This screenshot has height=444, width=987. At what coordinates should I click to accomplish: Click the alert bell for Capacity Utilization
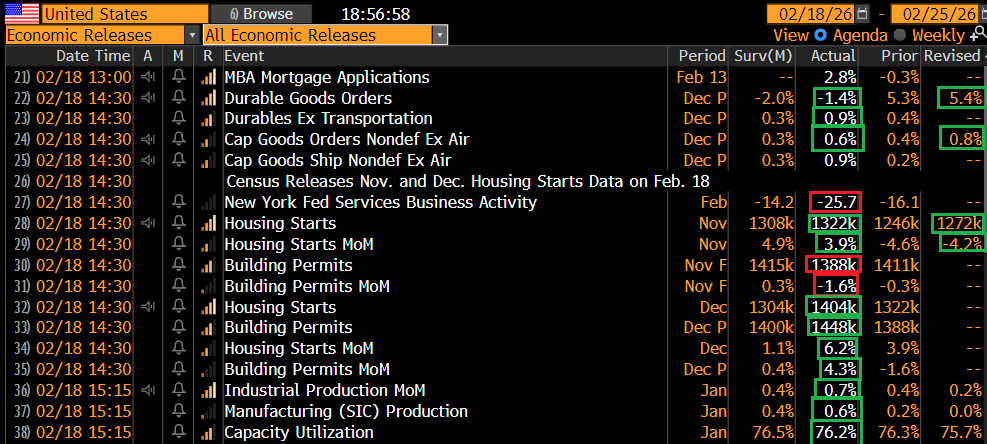point(179,432)
